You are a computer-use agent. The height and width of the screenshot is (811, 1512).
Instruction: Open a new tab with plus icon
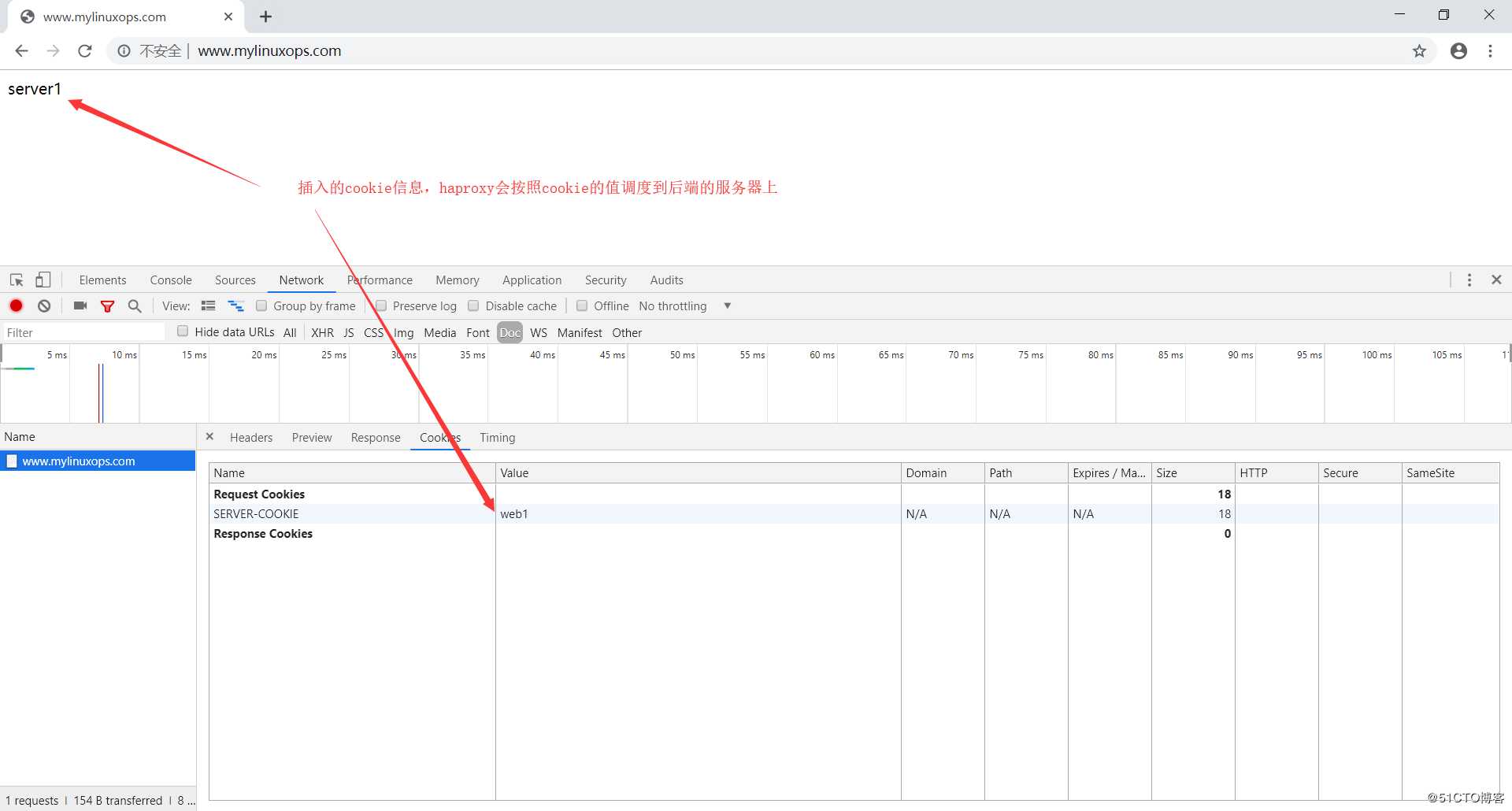pyautogui.click(x=265, y=17)
